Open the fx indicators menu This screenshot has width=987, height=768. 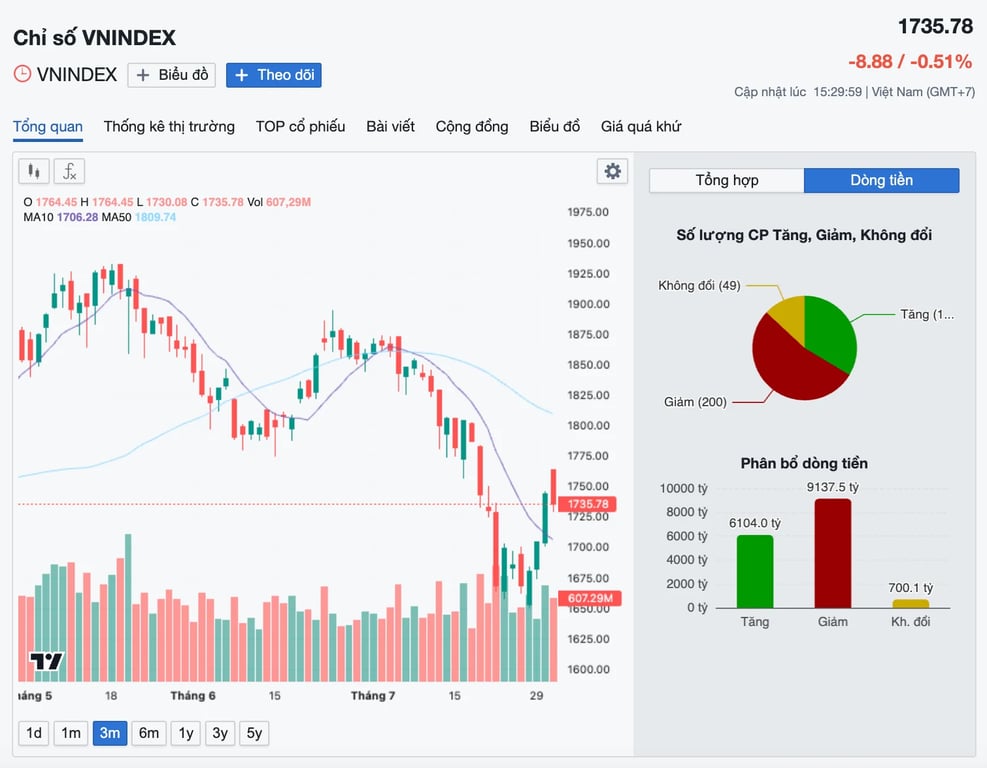pos(69,171)
